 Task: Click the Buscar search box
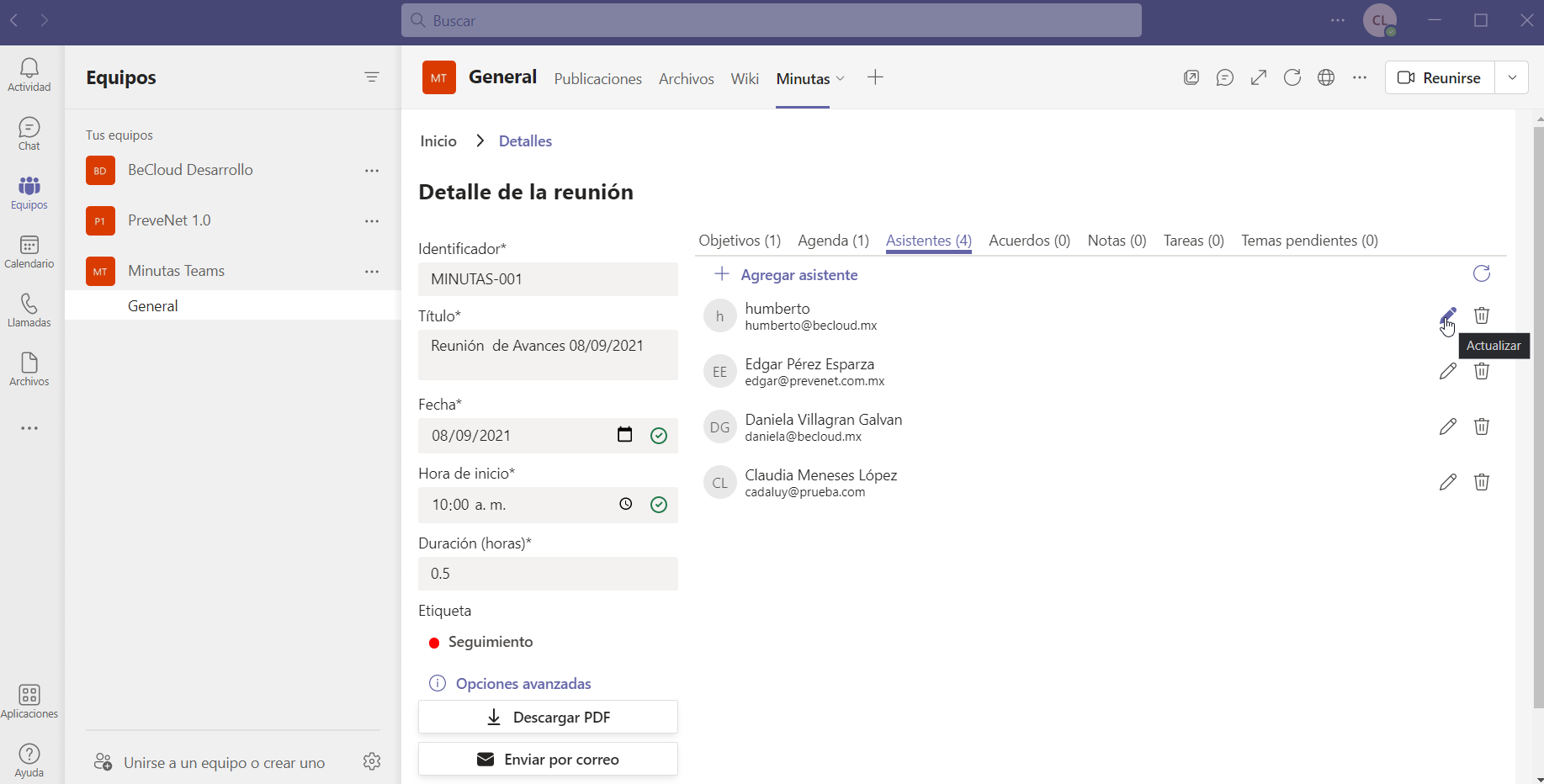click(772, 20)
